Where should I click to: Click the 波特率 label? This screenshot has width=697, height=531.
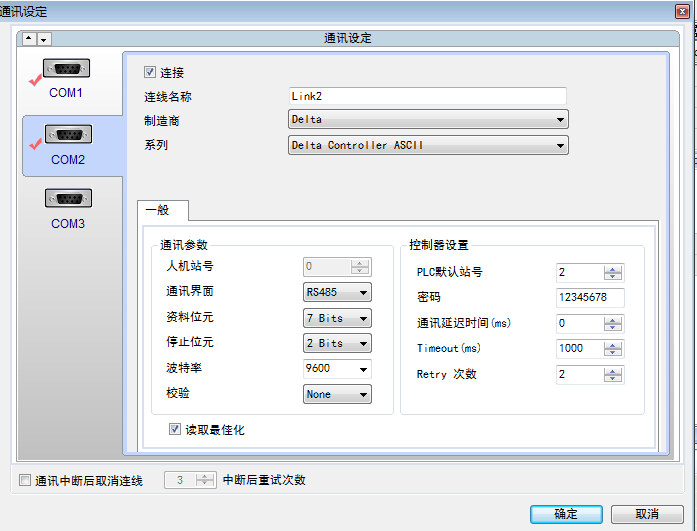[x=184, y=368]
